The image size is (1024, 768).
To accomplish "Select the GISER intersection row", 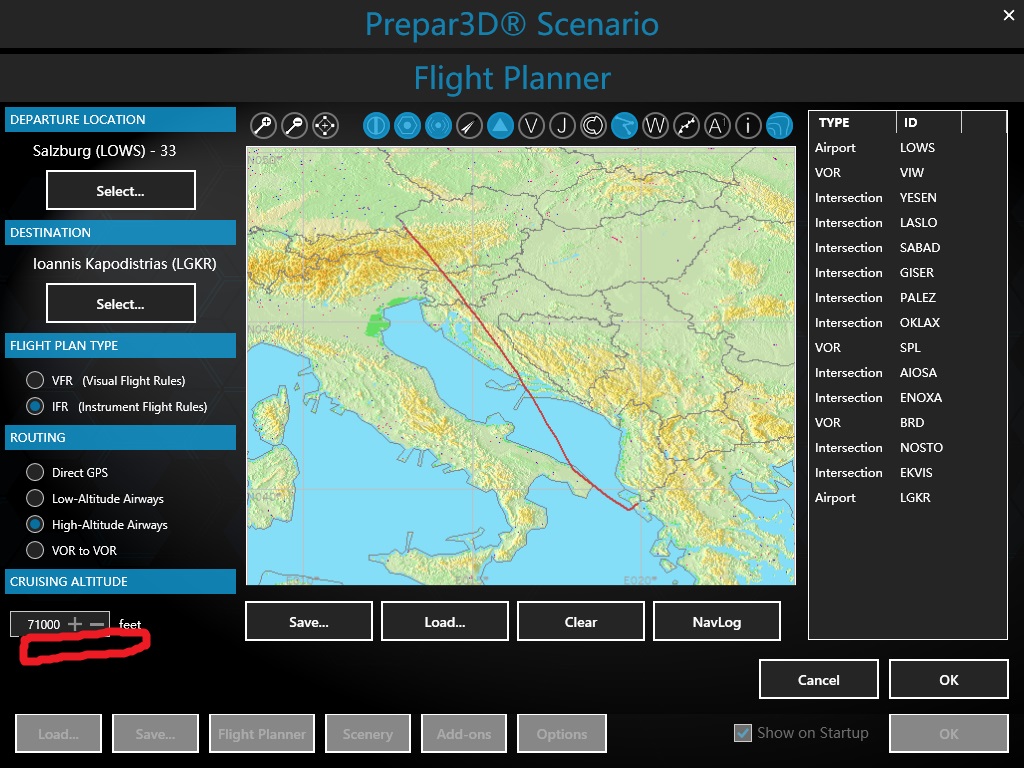I will [908, 272].
